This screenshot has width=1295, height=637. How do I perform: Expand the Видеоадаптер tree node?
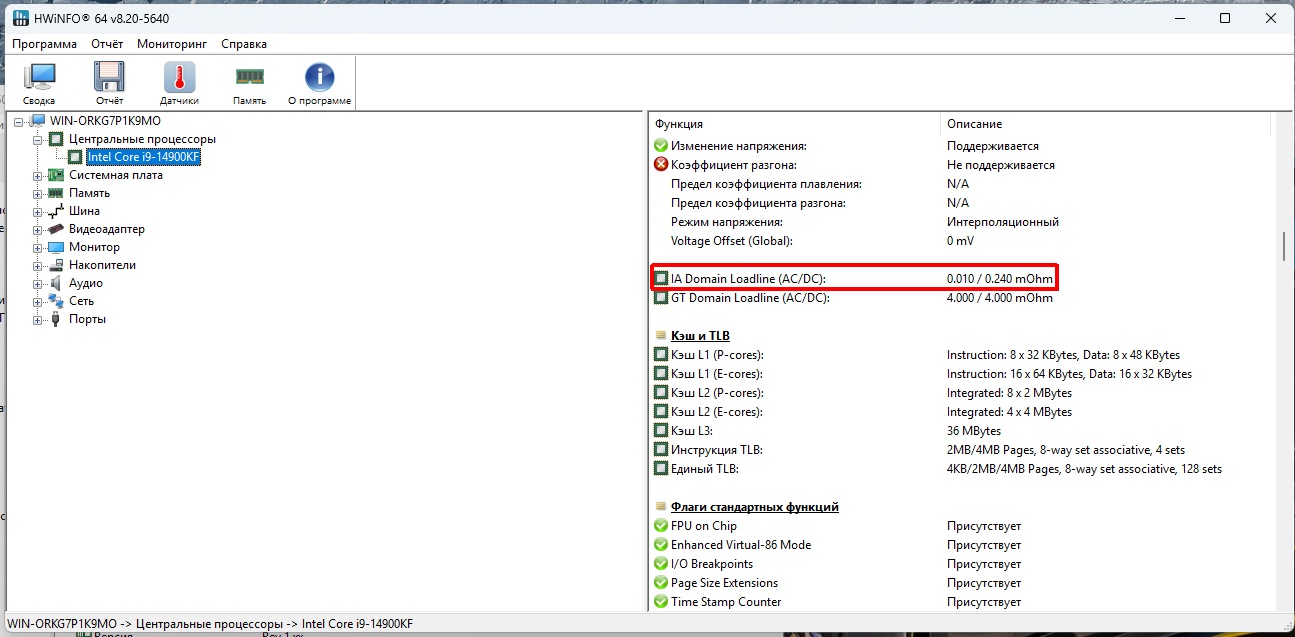coord(38,229)
